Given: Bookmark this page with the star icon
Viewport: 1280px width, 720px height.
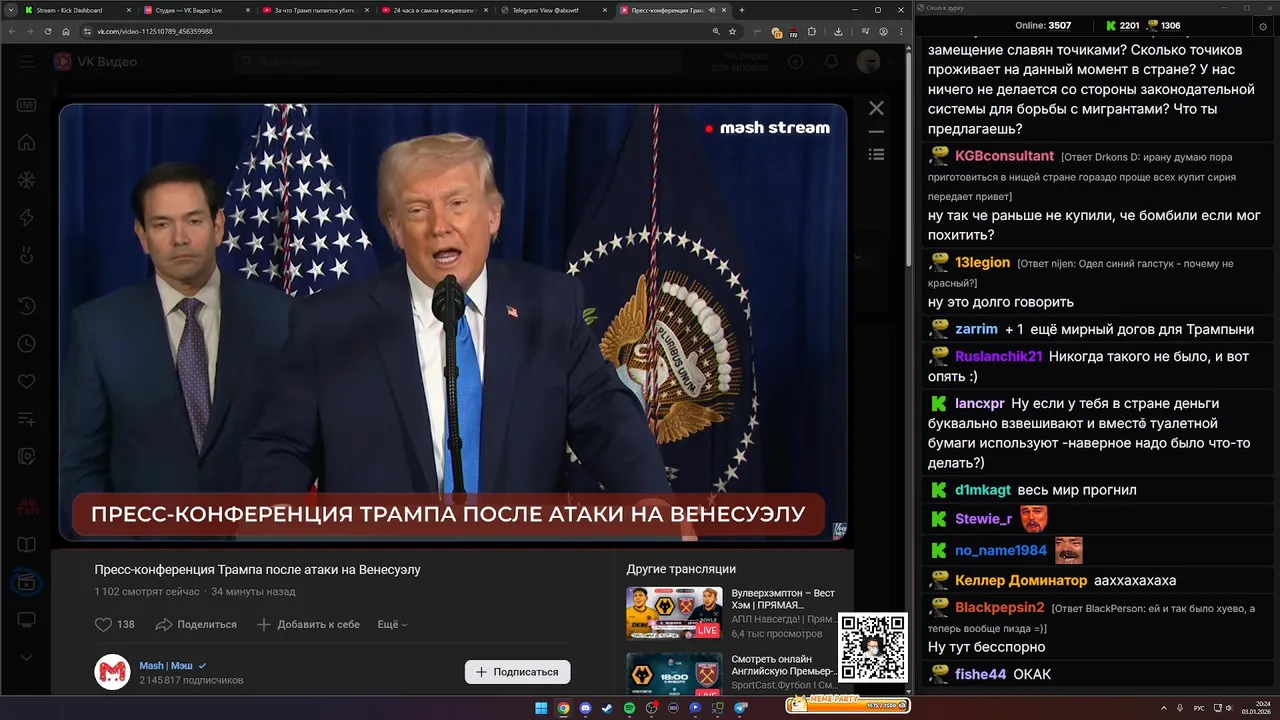Looking at the screenshot, I should pyautogui.click(x=732, y=31).
